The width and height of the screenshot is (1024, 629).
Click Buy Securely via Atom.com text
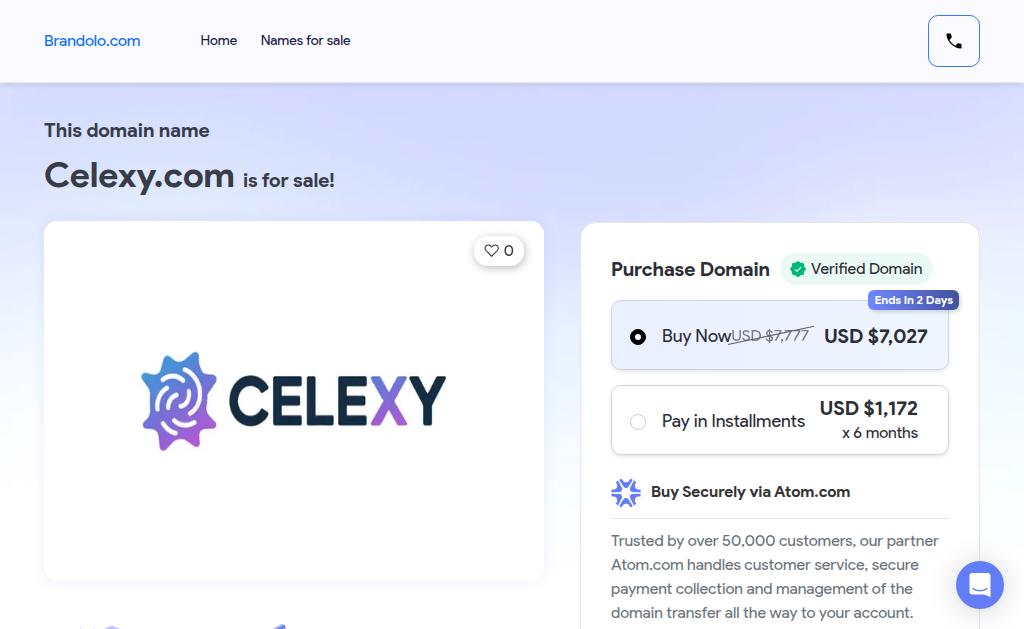pyautogui.click(x=750, y=492)
